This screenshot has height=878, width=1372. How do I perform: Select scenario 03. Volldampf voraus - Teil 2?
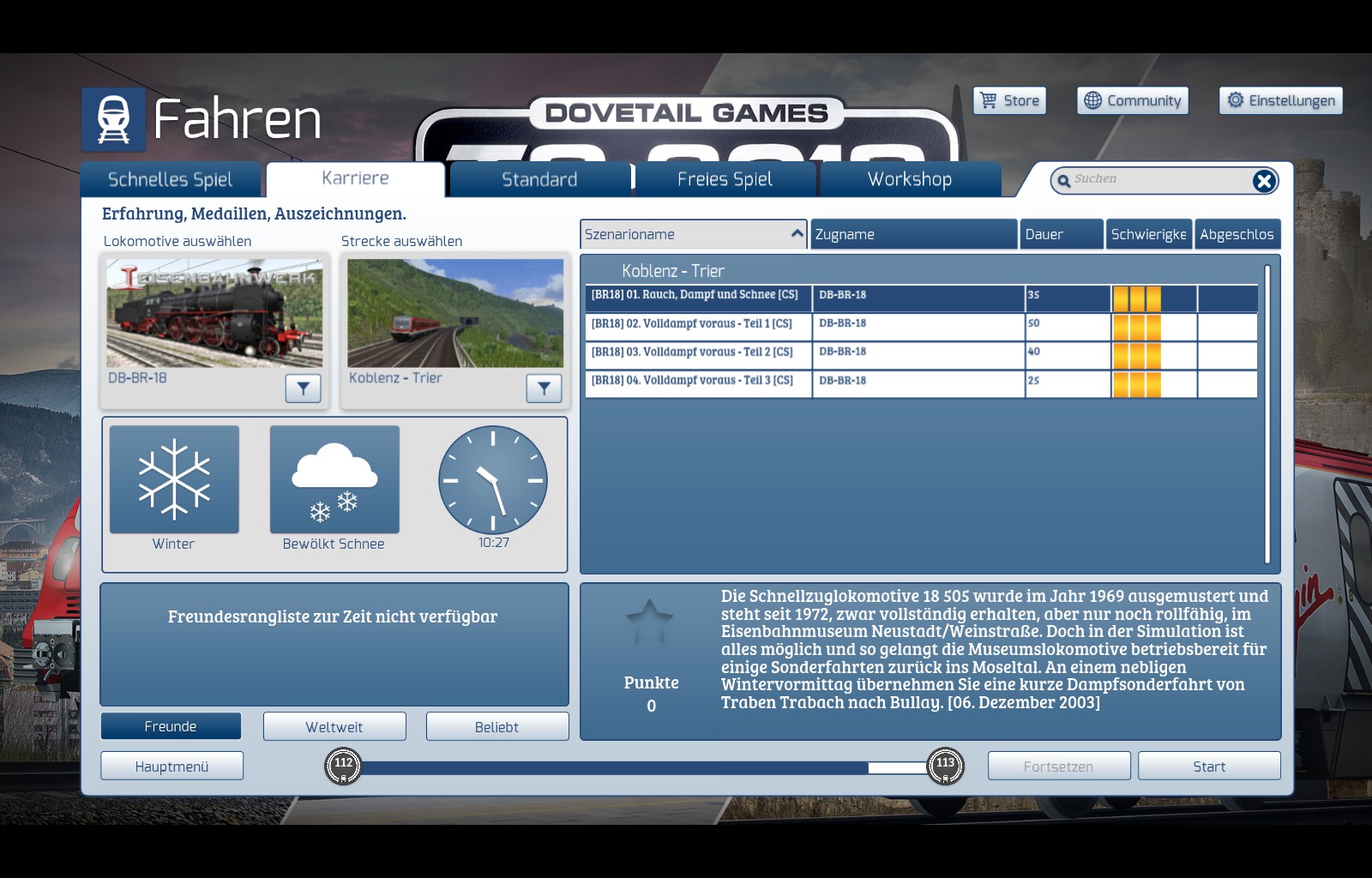pos(922,355)
